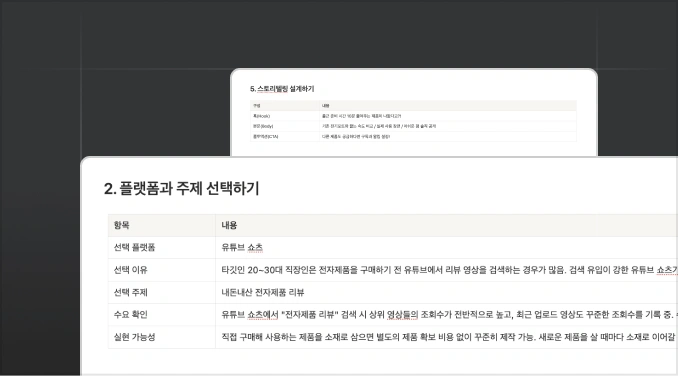Viewport: 678px width, 376px height.
Task: Click the '내돈내산 전자제품 리뷰' cell
Action: click(x=447, y=293)
